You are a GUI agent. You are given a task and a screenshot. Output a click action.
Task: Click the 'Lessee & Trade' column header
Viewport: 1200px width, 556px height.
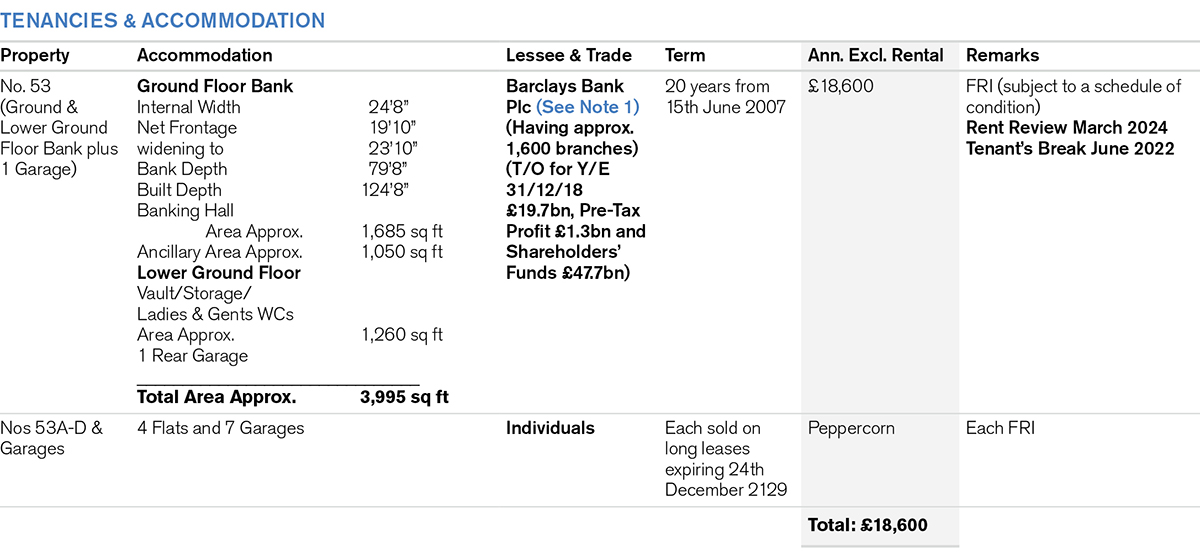(x=569, y=56)
